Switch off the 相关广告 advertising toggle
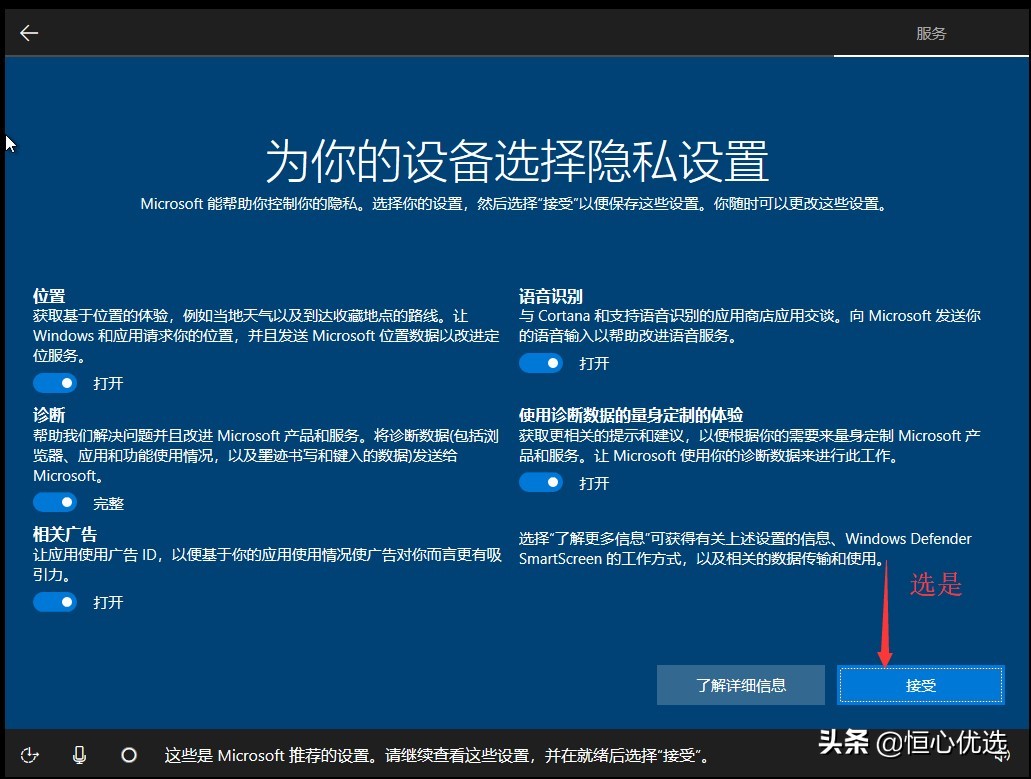 pos(55,601)
